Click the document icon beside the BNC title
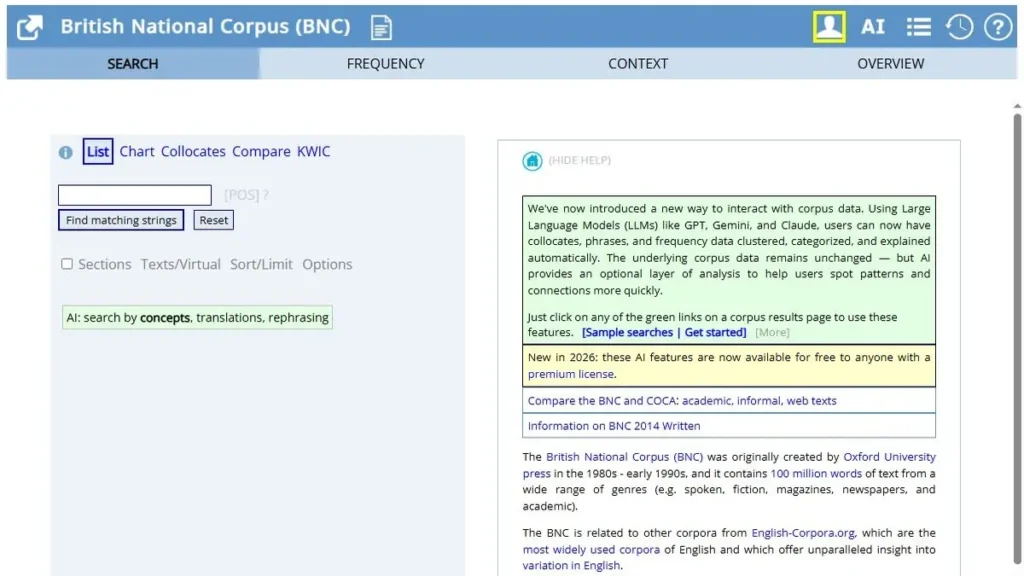This screenshot has width=1024, height=576. click(x=381, y=27)
